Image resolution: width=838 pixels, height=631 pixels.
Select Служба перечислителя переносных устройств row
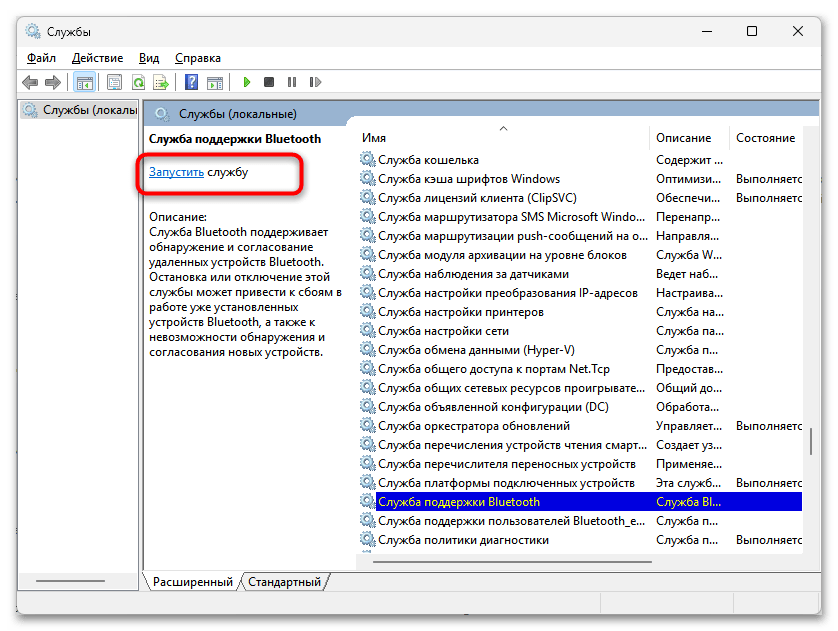581,463
